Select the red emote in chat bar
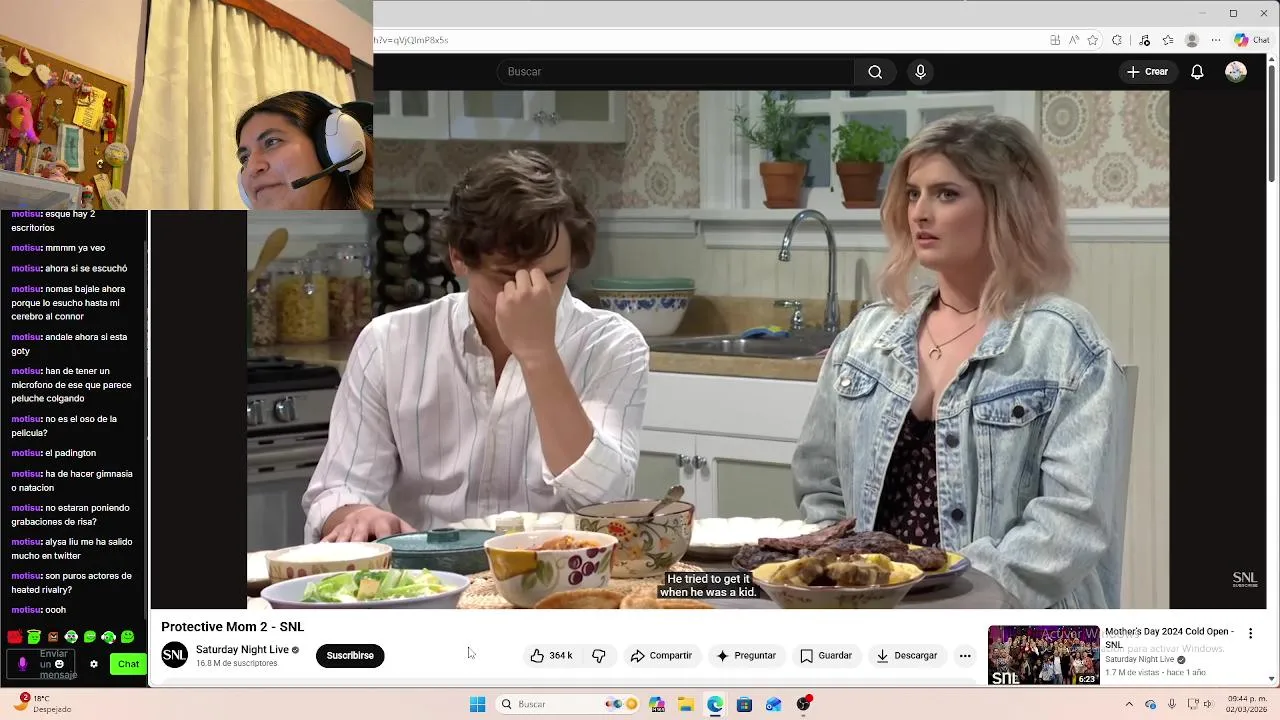Screen dimensions: 1280x720 pyautogui.click(x=14, y=637)
